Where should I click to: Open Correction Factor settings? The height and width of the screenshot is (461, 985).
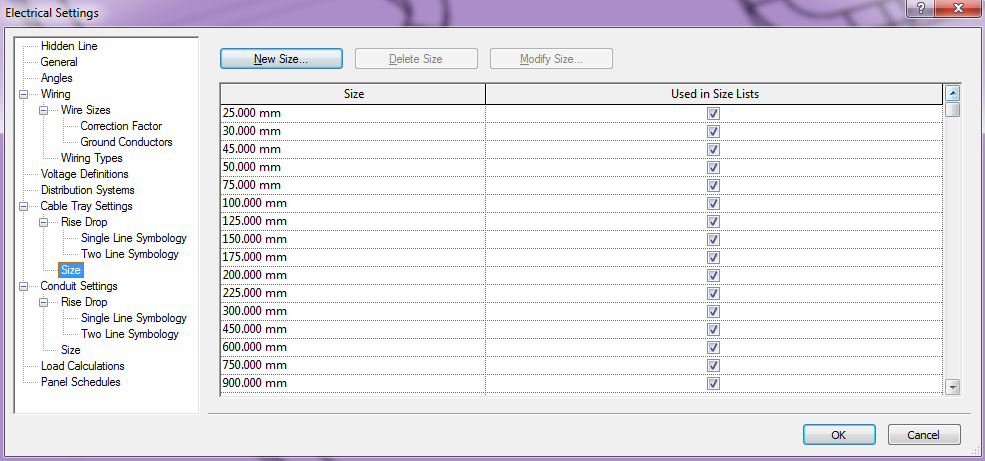(121, 126)
